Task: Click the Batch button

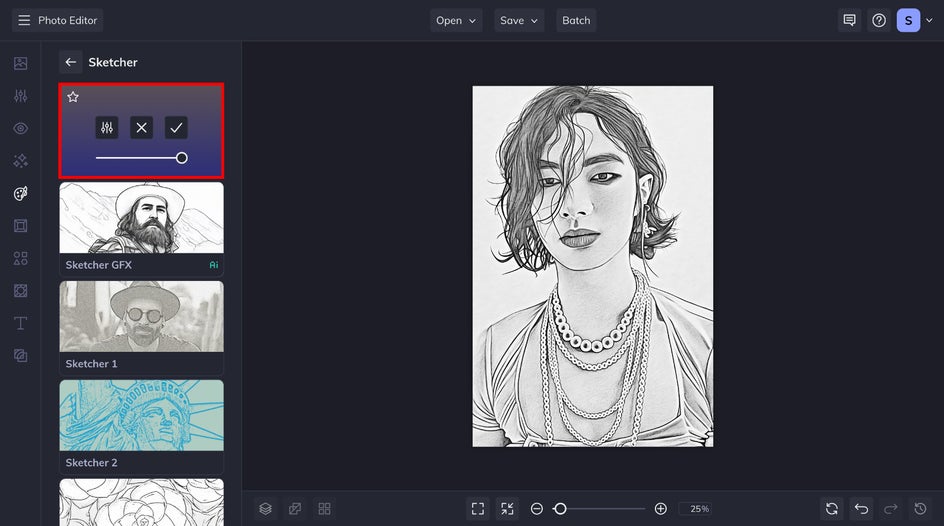Action: pyautogui.click(x=576, y=20)
